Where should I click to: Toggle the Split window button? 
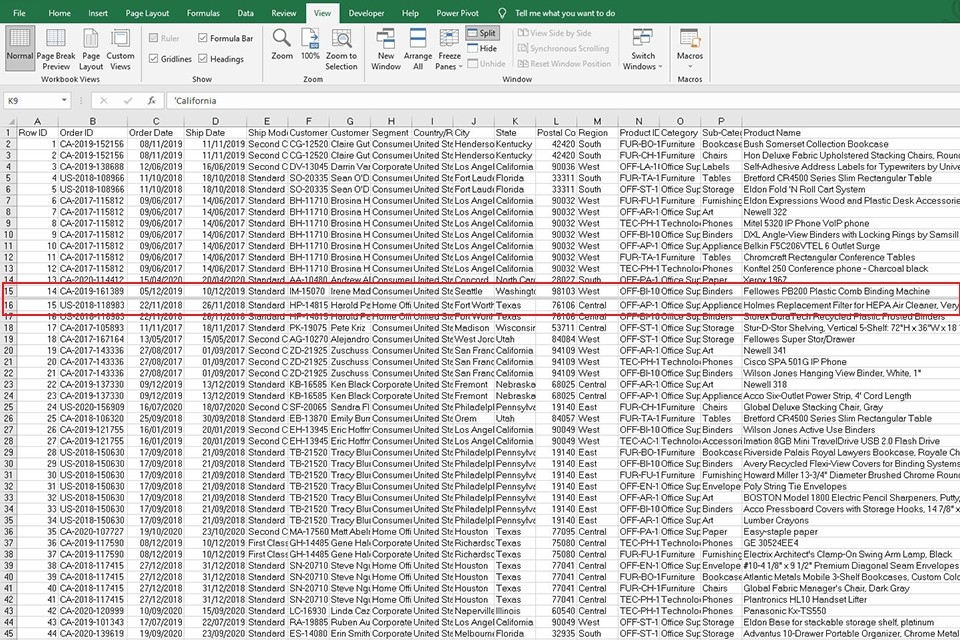coord(480,33)
